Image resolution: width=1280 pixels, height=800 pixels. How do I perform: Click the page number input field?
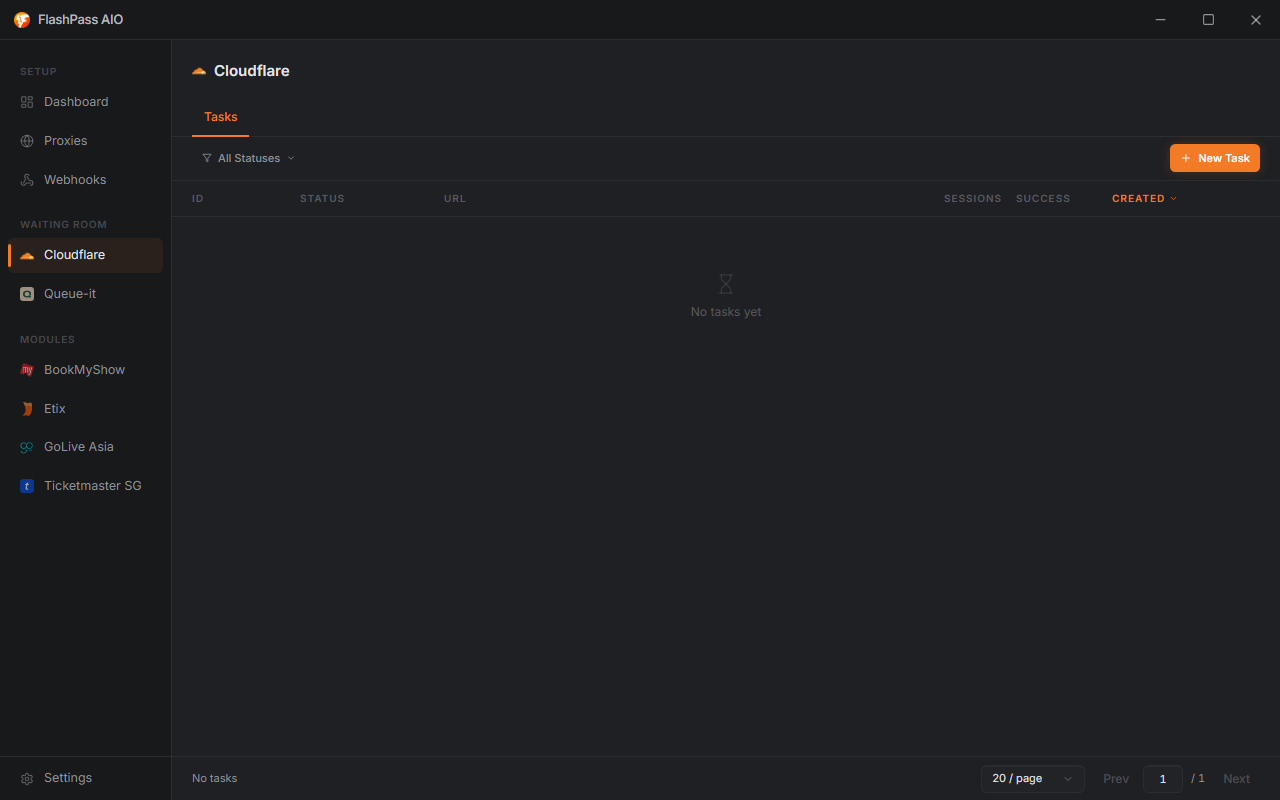click(x=1163, y=779)
